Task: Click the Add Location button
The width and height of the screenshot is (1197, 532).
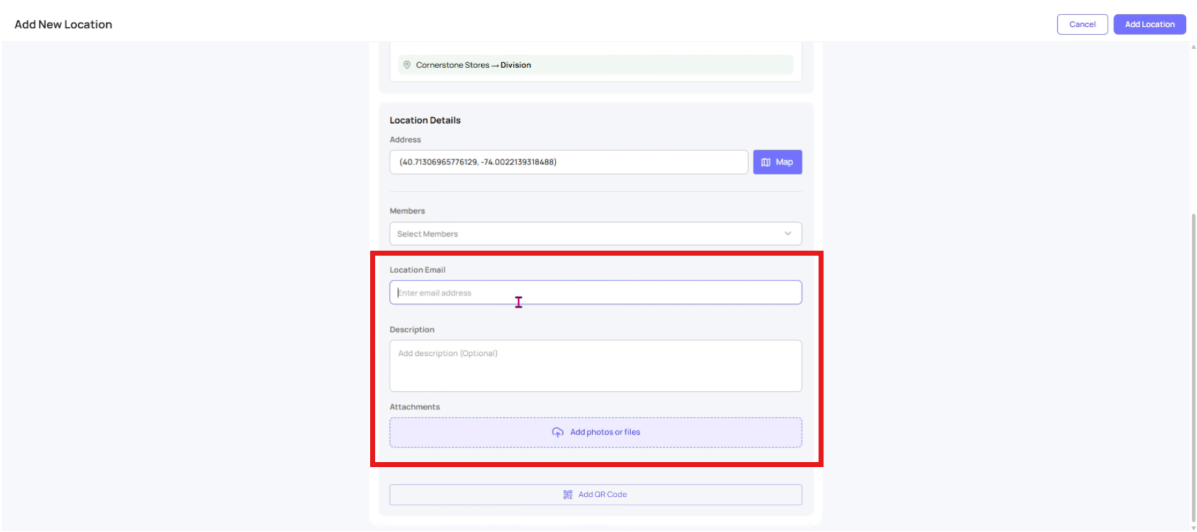Action: [x=1149, y=24]
